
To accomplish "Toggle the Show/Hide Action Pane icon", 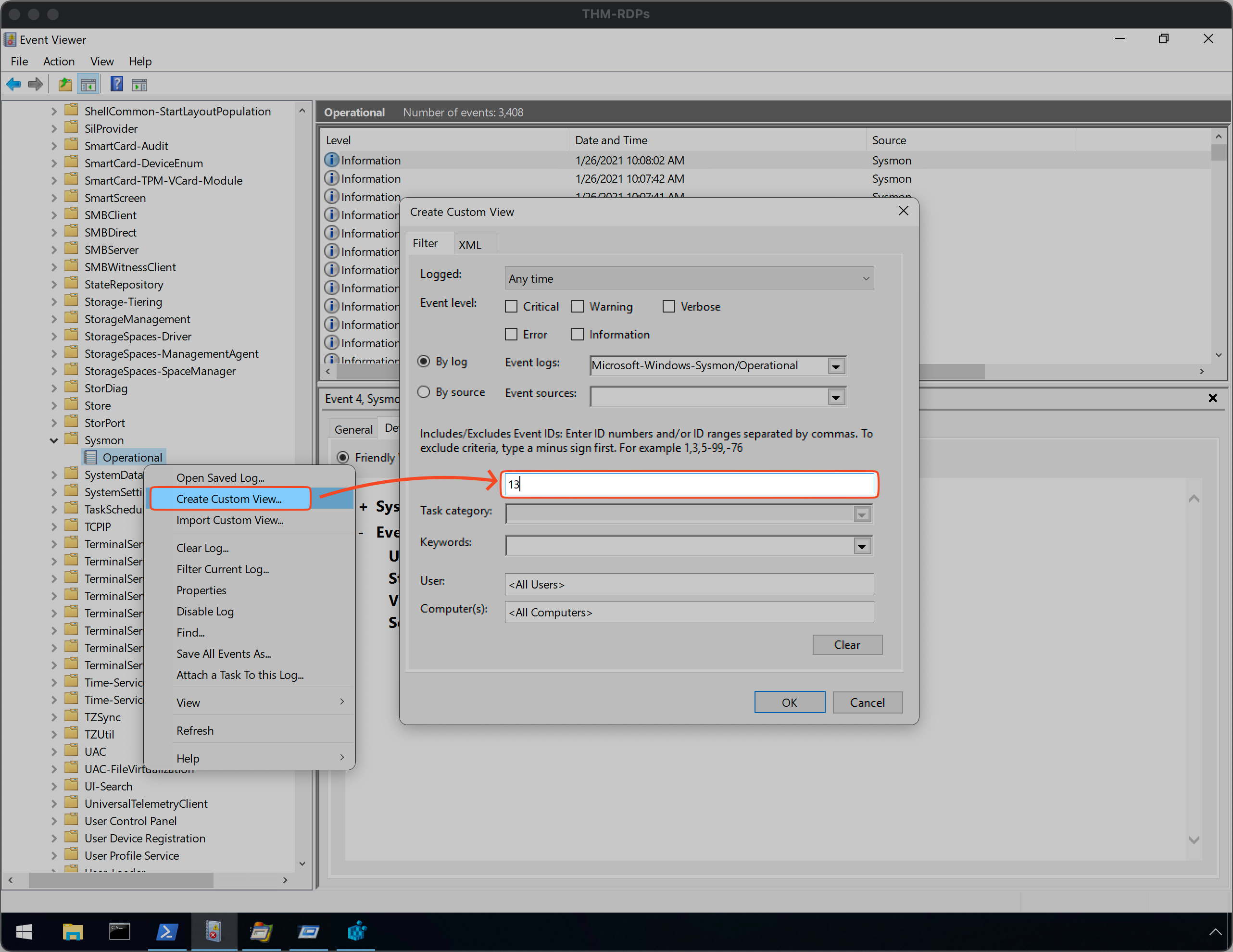I will [x=139, y=85].
